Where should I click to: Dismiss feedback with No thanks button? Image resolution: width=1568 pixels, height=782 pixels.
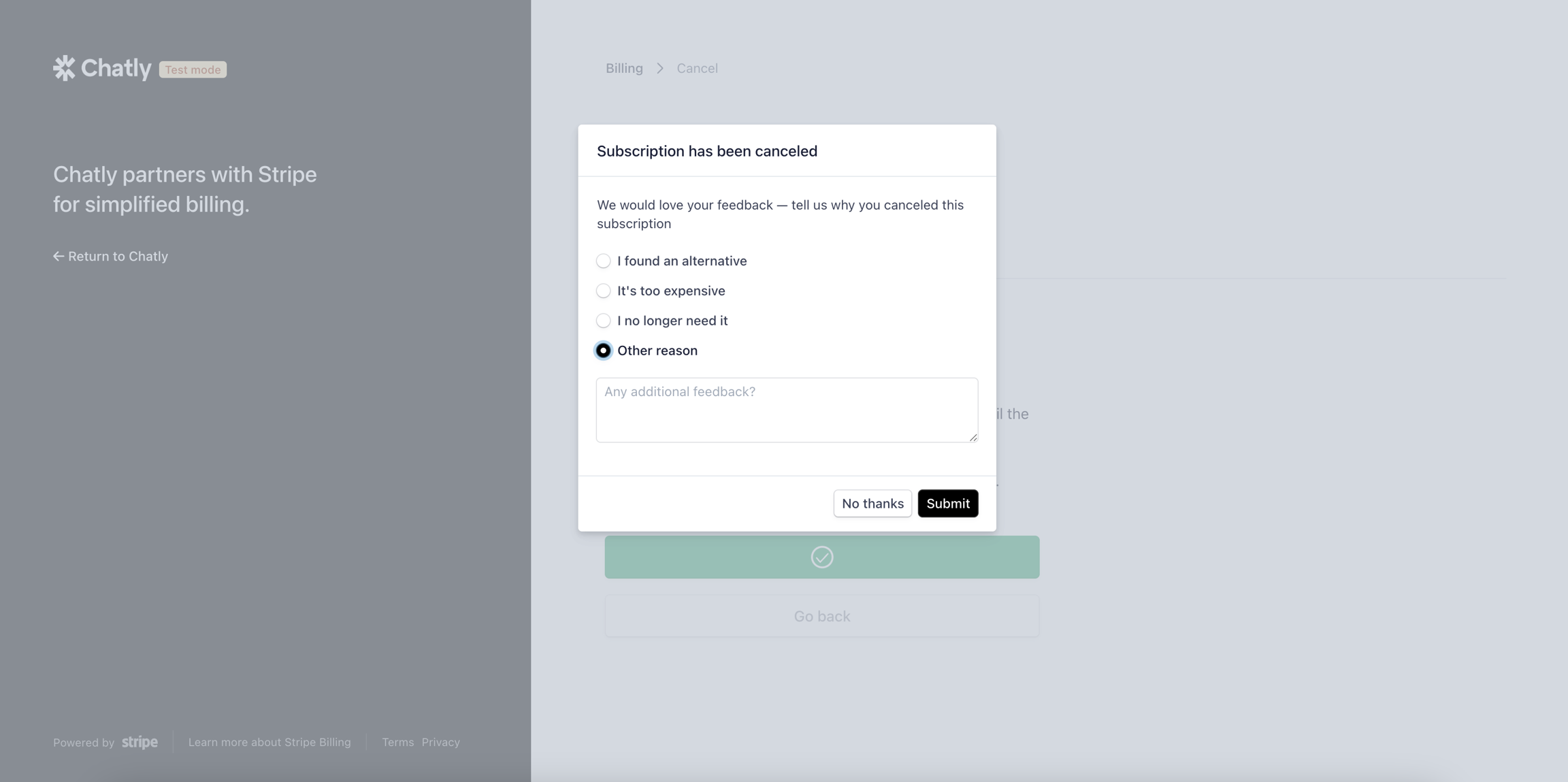click(872, 504)
